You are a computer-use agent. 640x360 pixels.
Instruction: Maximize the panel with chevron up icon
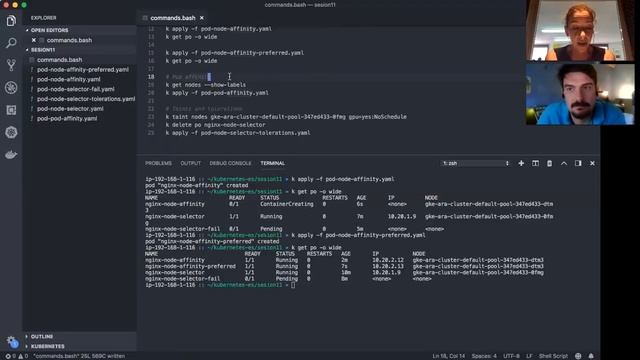point(564,163)
